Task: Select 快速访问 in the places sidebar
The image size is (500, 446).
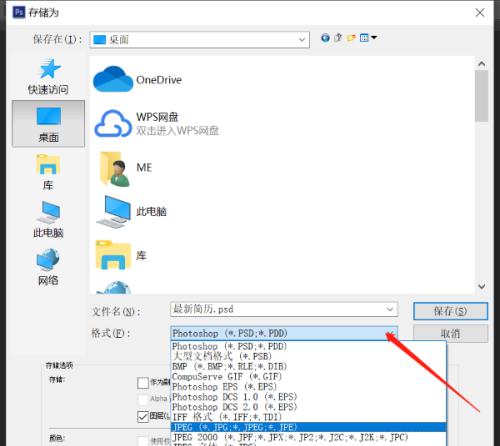Action: (x=48, y=77)
